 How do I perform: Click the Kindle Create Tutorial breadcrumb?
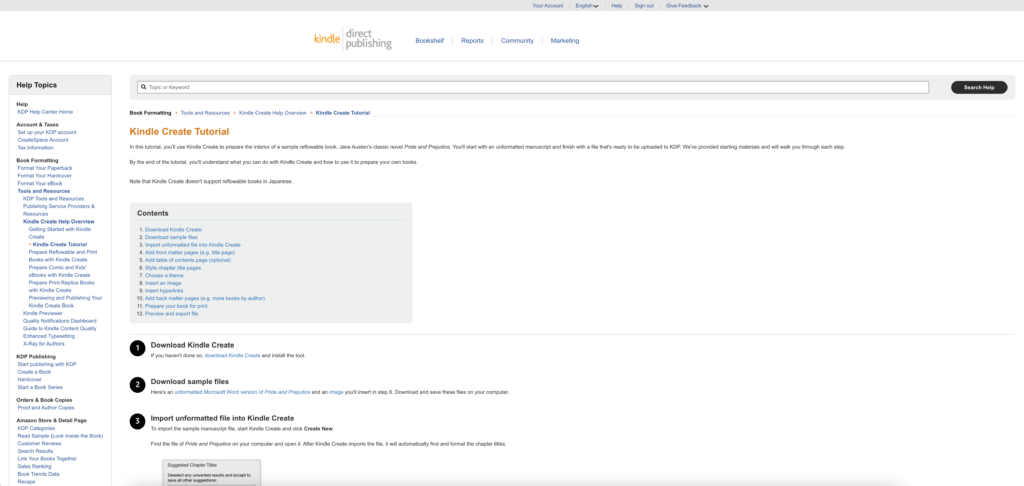[343, 113]
